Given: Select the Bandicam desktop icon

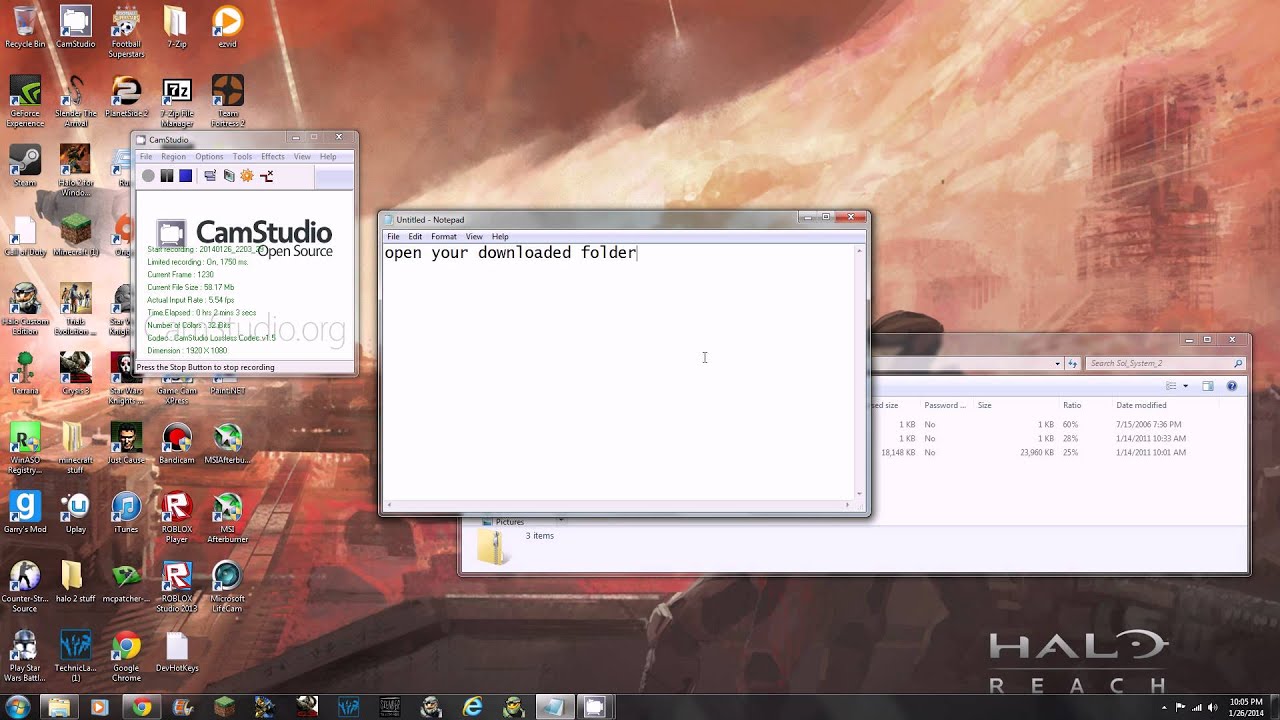Looking at the screenshot, I should (x=177, y=444).
